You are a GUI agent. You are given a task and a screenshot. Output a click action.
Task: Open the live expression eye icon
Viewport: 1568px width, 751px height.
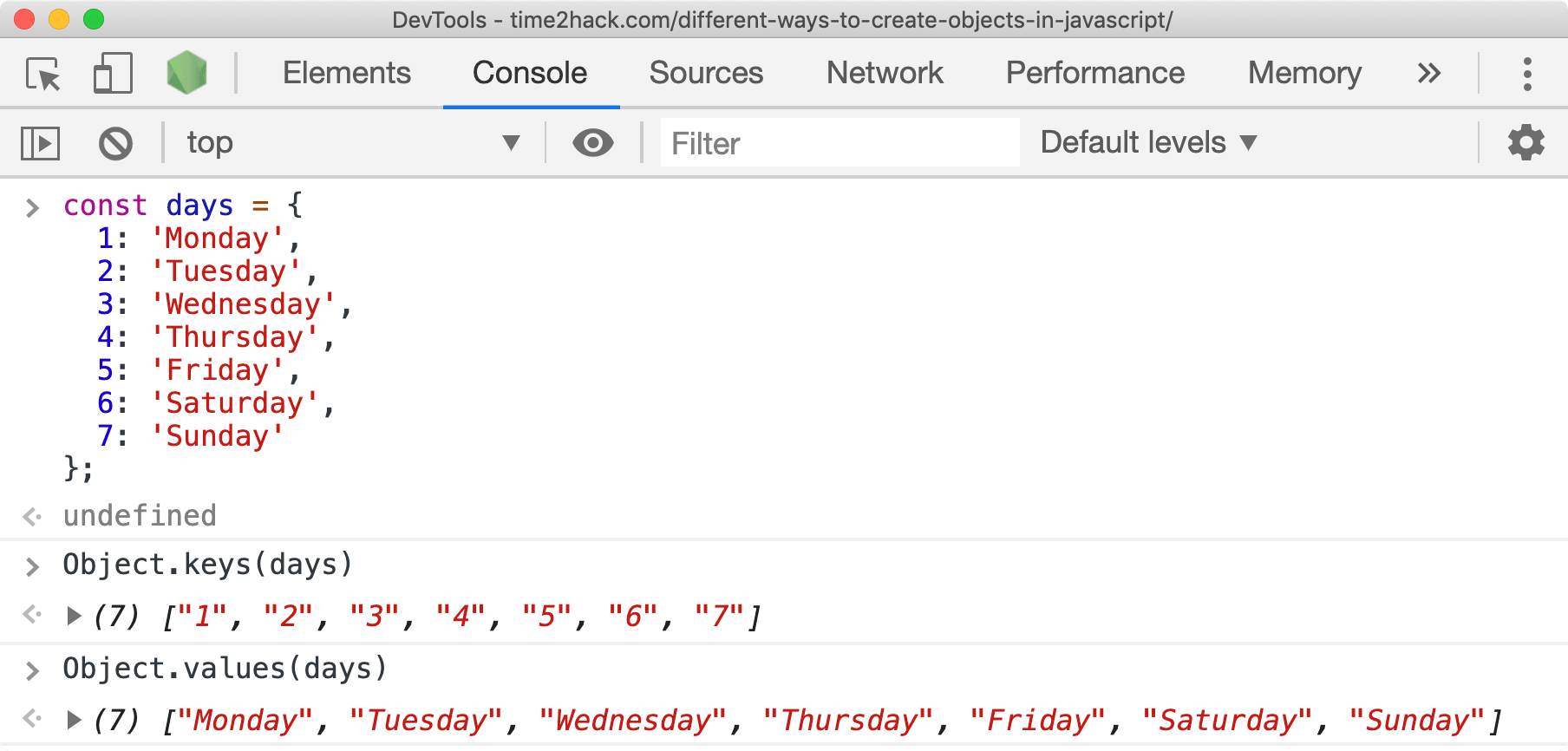593,142
